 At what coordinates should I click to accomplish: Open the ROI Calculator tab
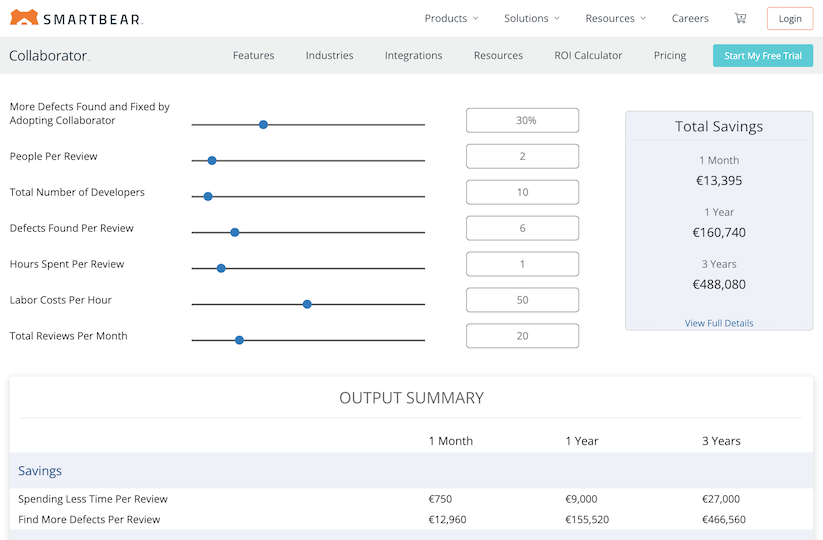[588, 55]
